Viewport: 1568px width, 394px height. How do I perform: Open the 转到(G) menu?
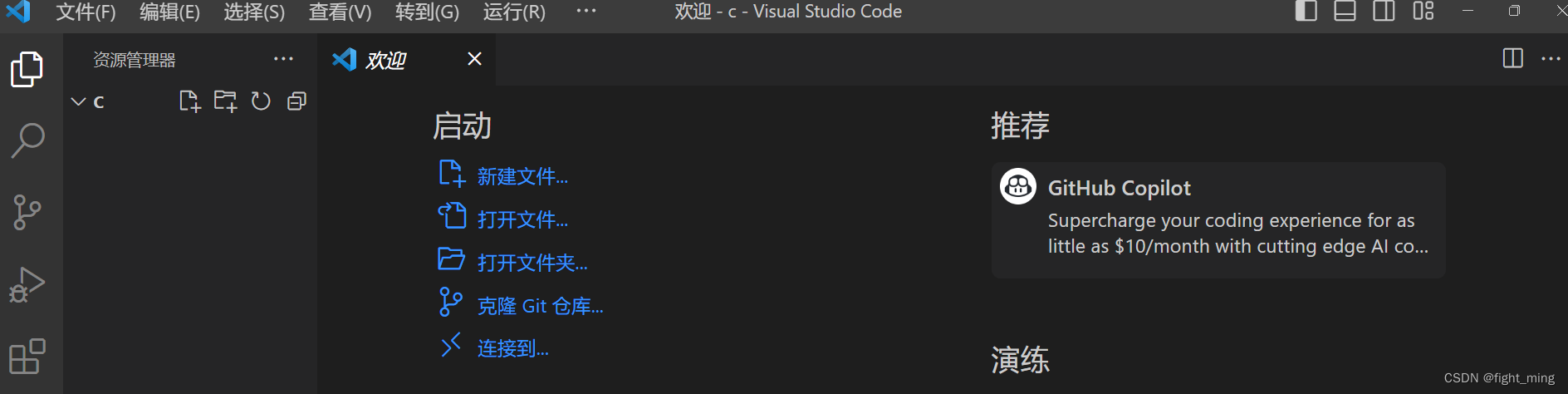(x=427, y=12)
